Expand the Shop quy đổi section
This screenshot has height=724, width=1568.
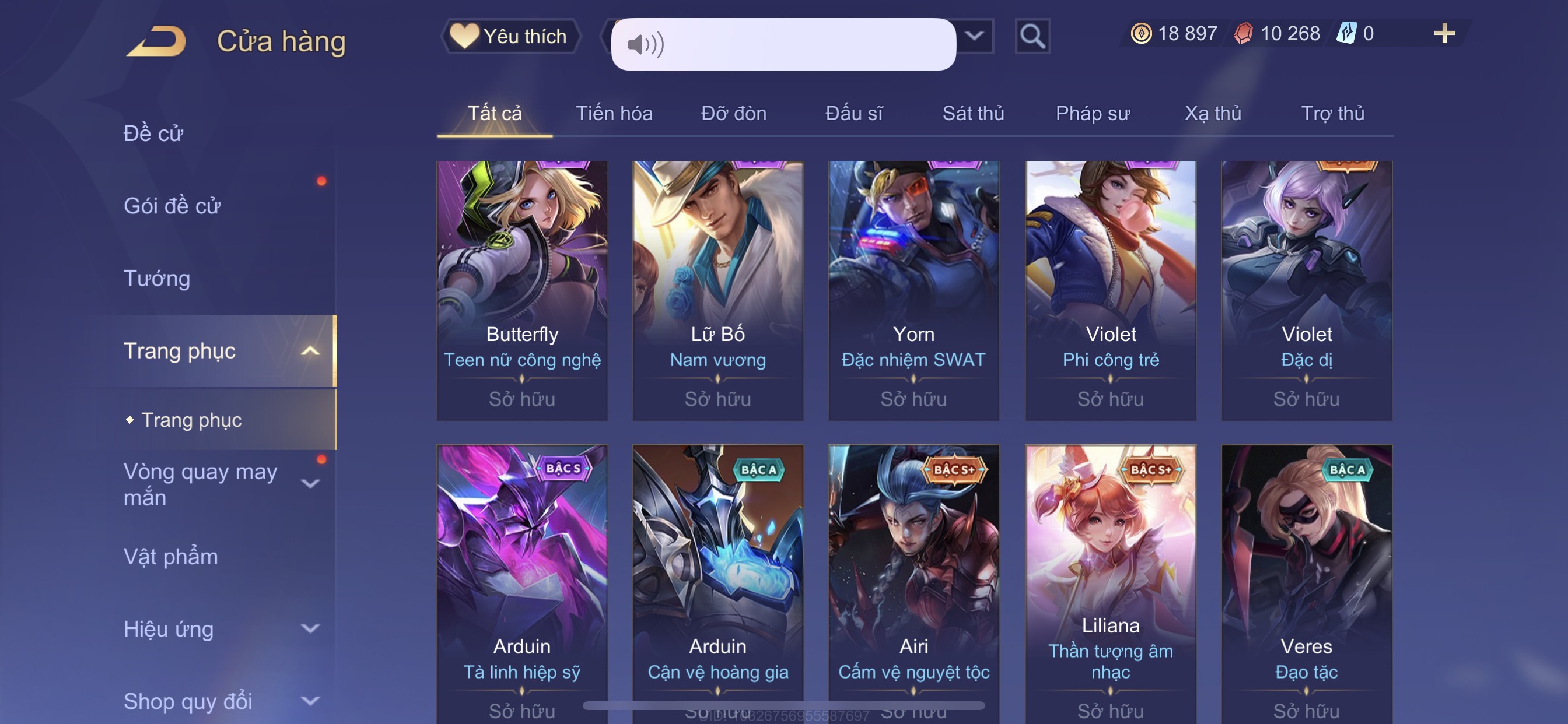(x=310, y=701)
